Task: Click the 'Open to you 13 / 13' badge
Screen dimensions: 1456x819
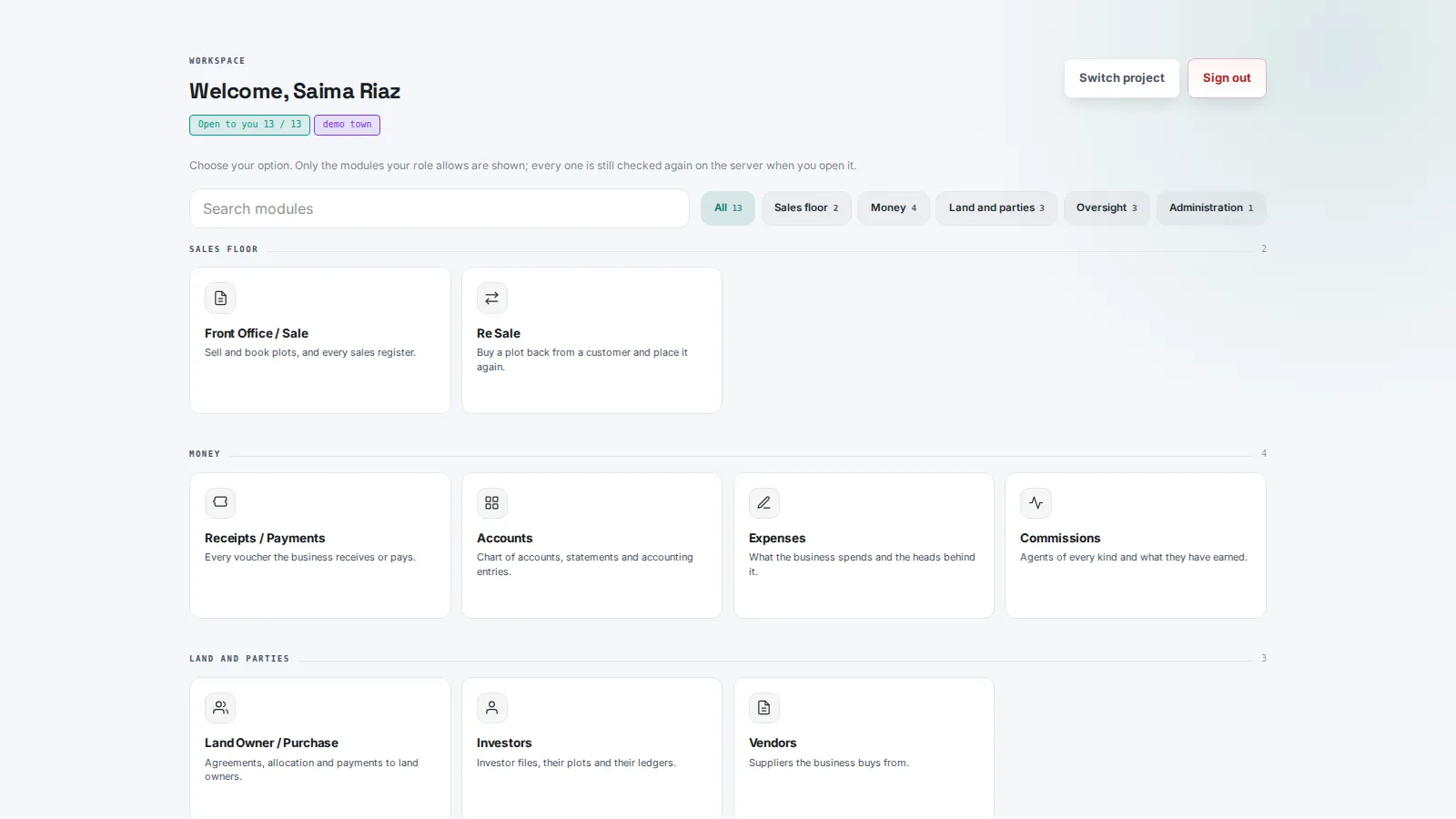Action: pos(249,125)
